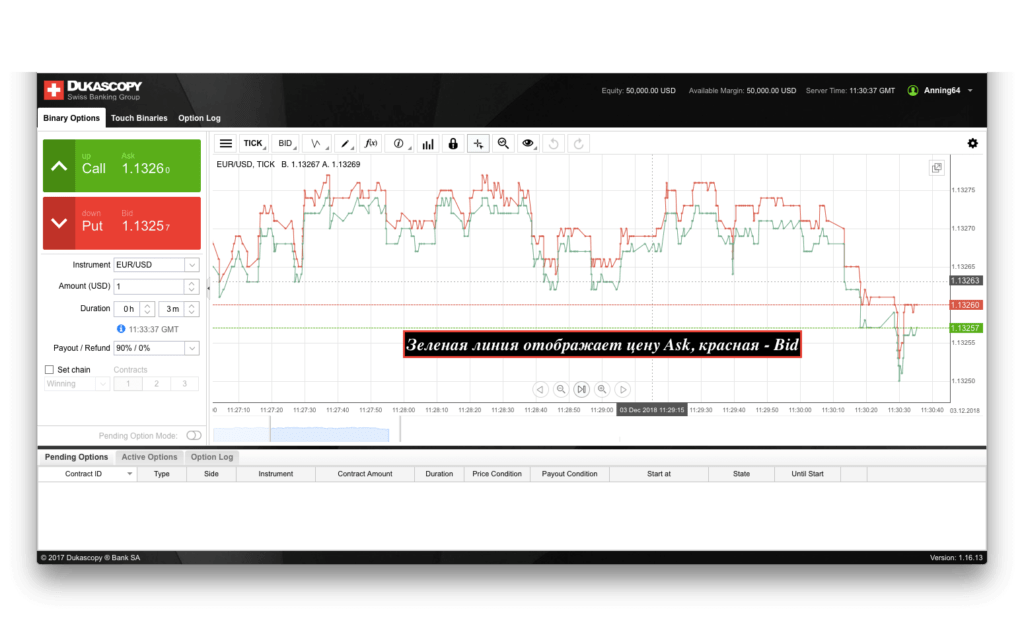Detach chart with the pop-out icon
This screenshot has height=617, width=1024.
[937, 168]
